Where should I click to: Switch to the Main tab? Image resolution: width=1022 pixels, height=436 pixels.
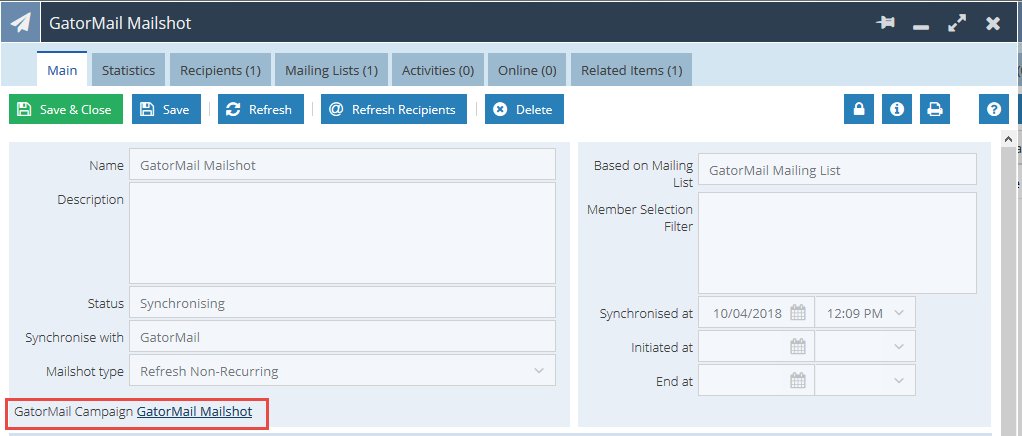click(63, 70)
